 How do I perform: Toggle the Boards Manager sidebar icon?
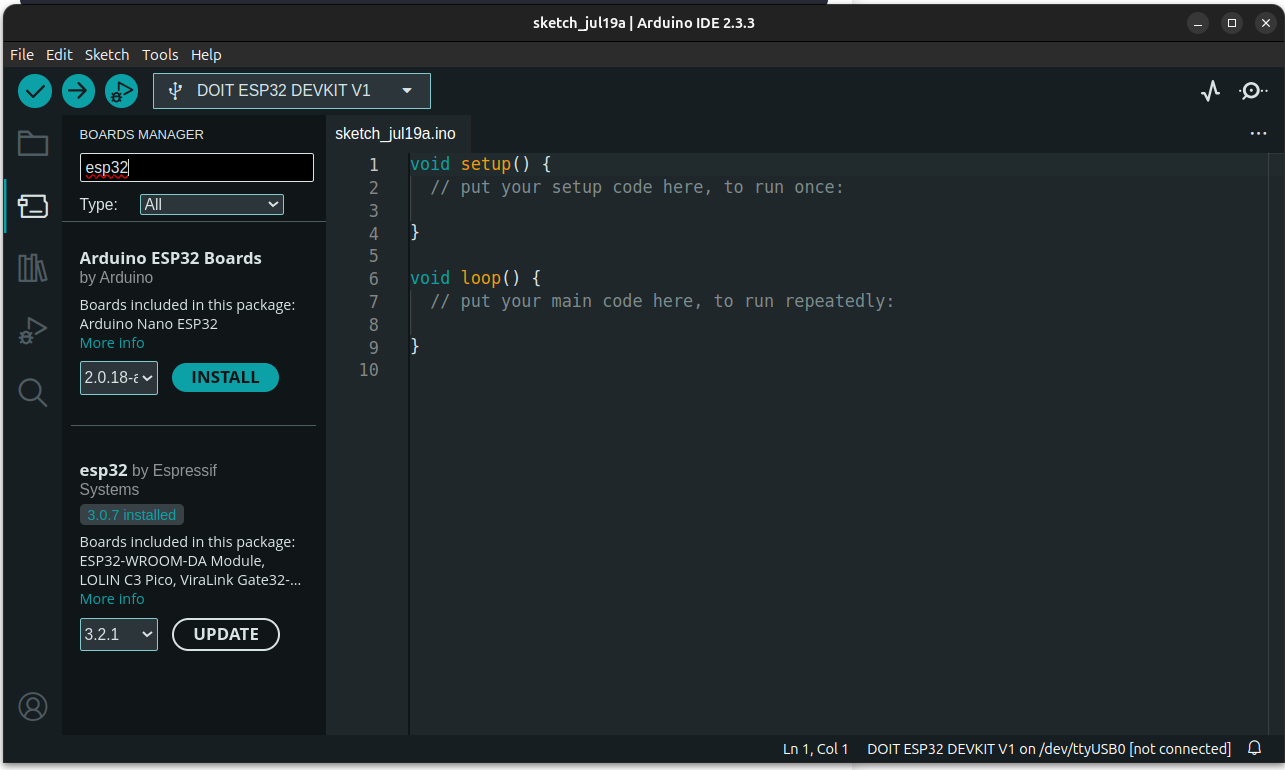33,206
